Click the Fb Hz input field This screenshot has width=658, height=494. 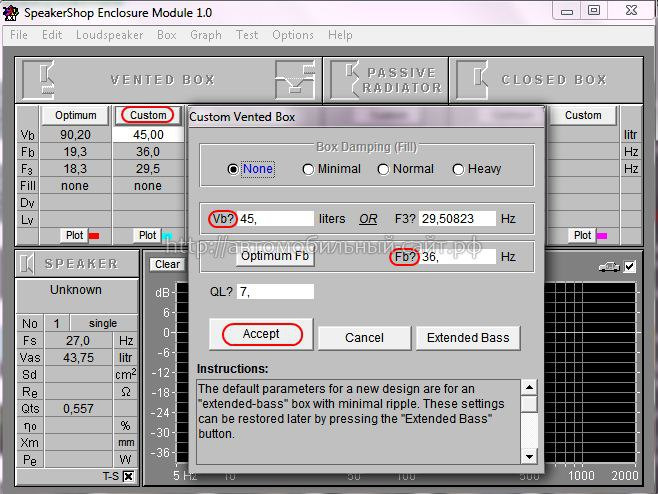coord(457,256)
